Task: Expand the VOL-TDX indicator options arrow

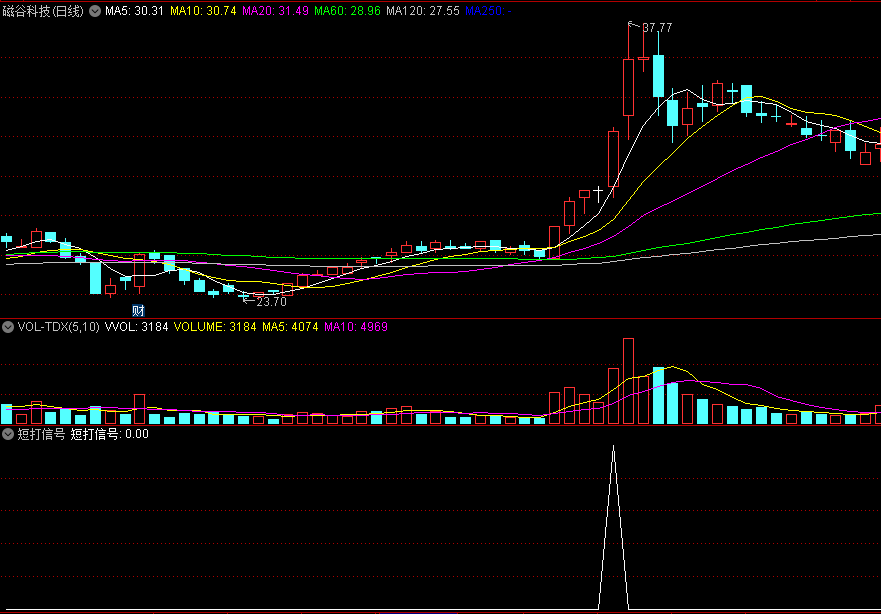Action: point(8,327)
